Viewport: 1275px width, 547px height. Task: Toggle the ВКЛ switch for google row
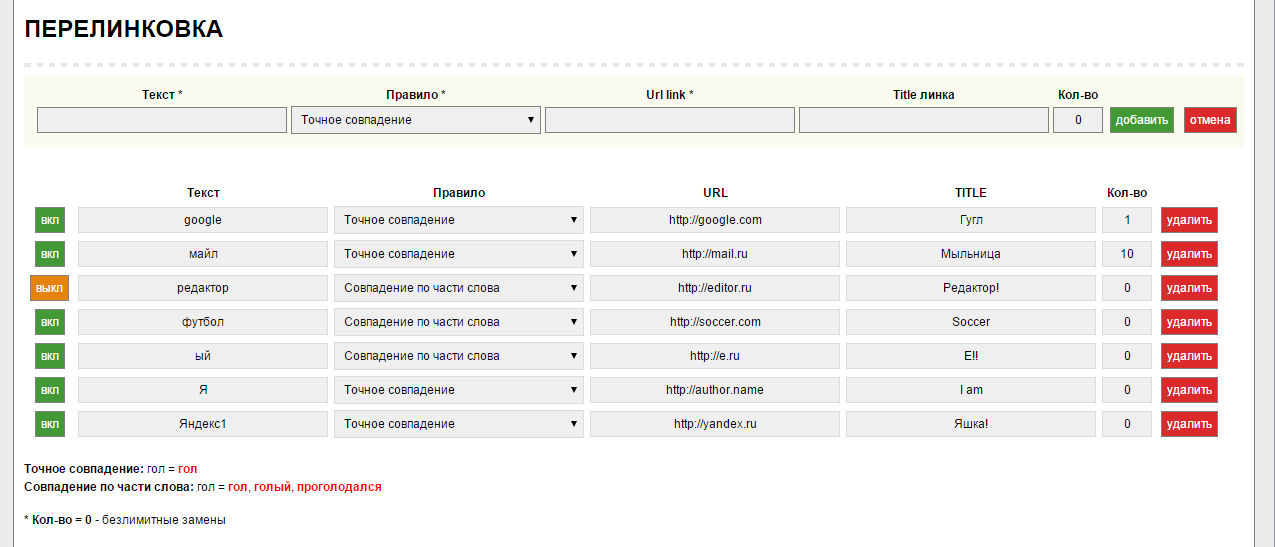tap(50, 220)
